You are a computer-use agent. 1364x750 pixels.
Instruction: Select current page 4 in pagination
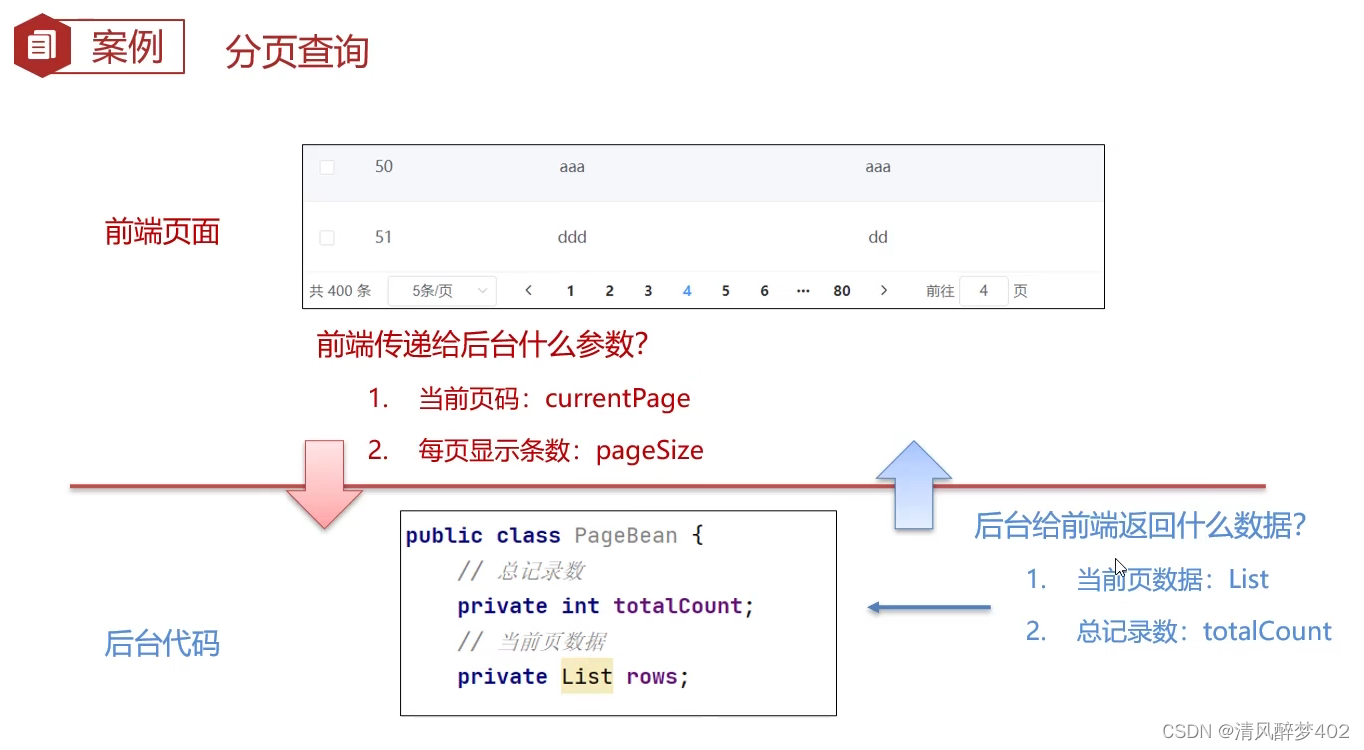coord(687,291)
